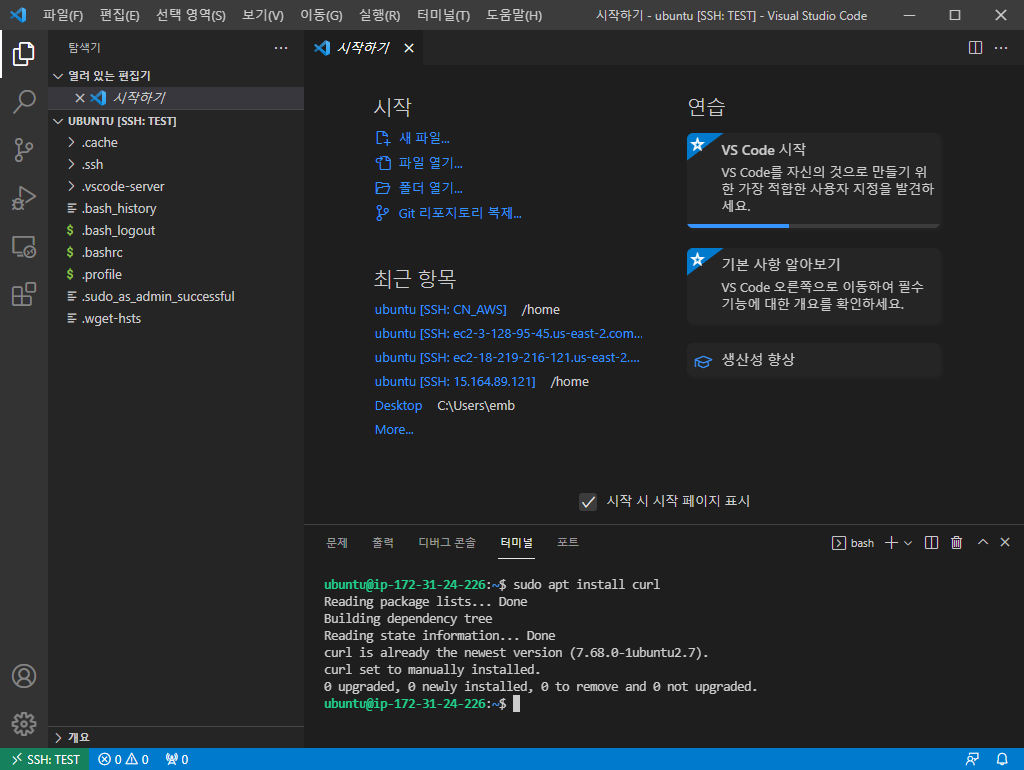Screen dimensions: 1024x770
Task: Switch to the 출력 panel tab
Action: point(383,543)
